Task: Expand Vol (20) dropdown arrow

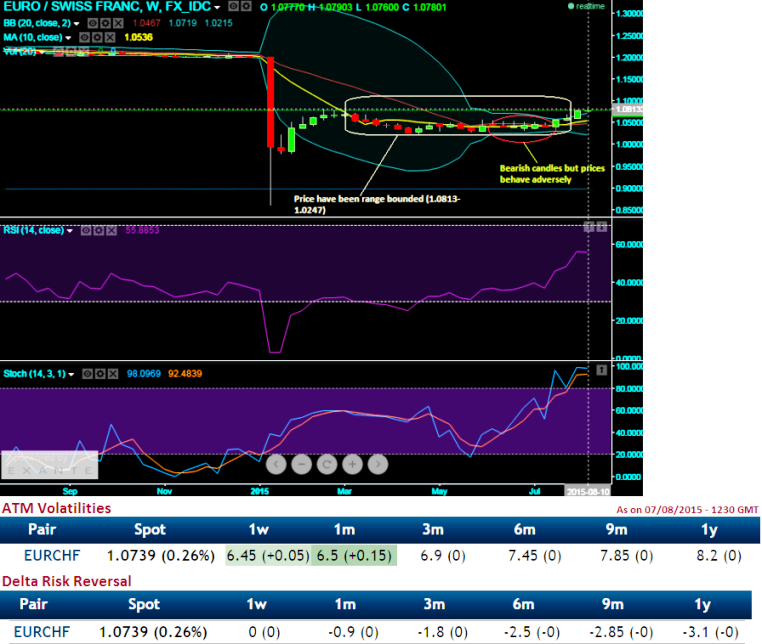Action: tap(42, 52)
